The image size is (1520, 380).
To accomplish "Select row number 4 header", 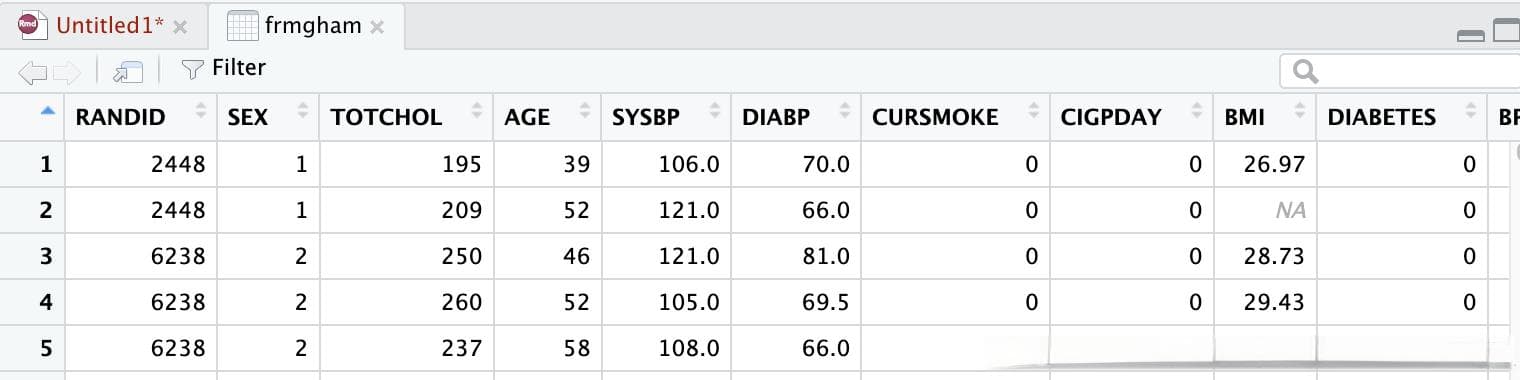I will click(45, 302).
